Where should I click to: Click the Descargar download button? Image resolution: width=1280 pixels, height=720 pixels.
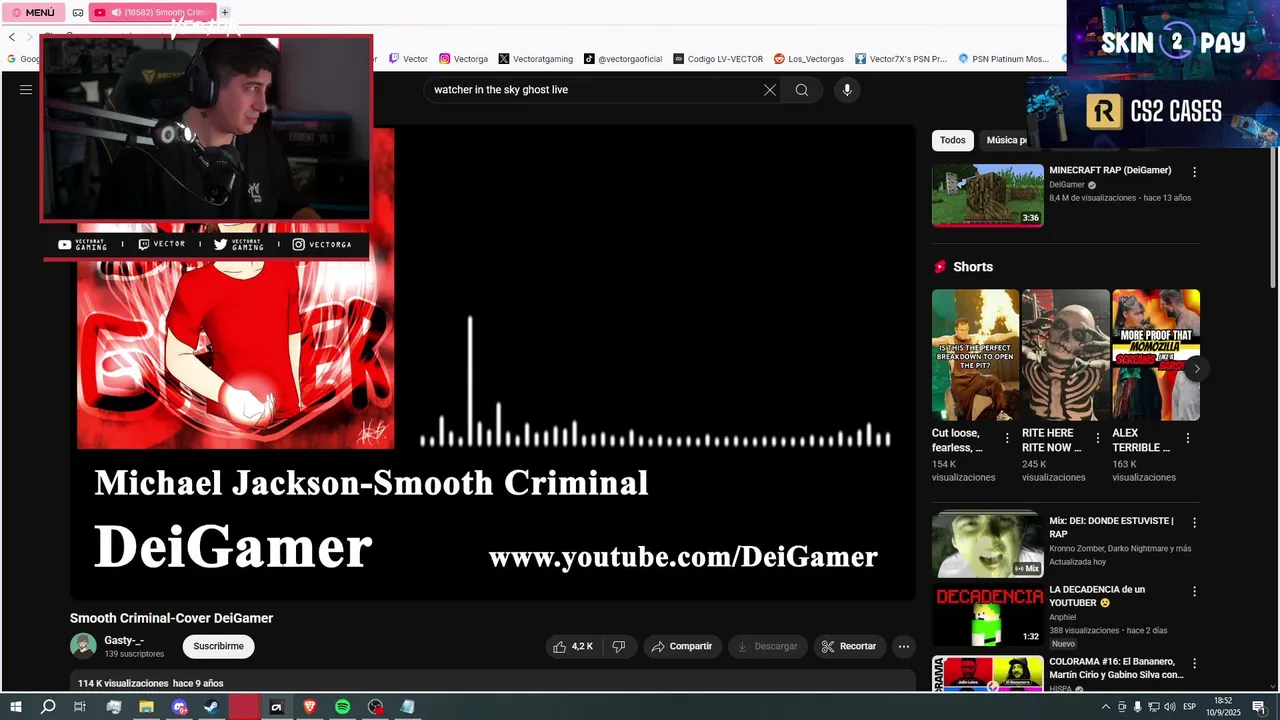click(768, 647)
